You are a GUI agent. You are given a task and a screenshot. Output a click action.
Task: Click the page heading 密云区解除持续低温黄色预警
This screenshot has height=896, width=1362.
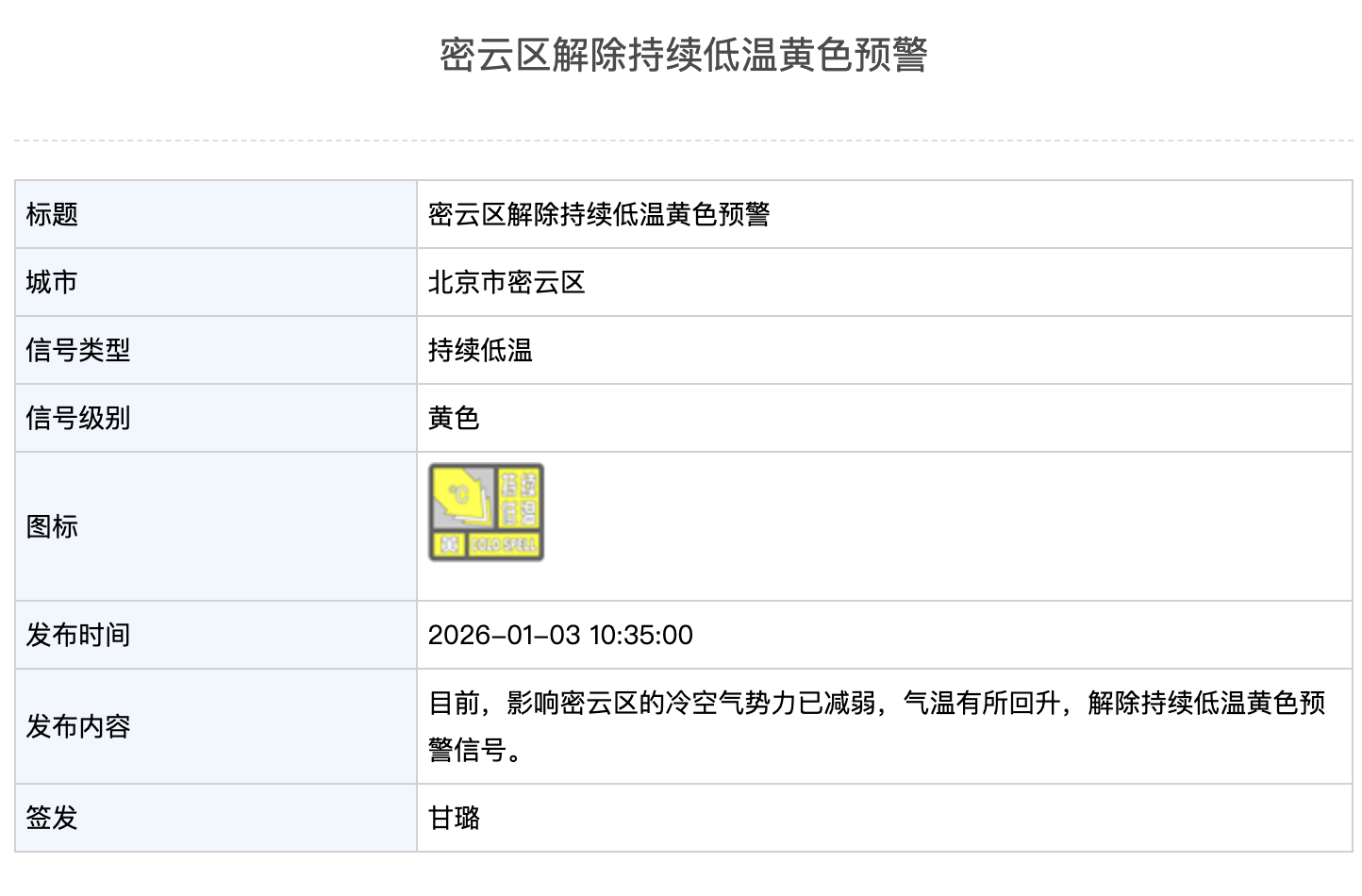click(x=683, y=55)
